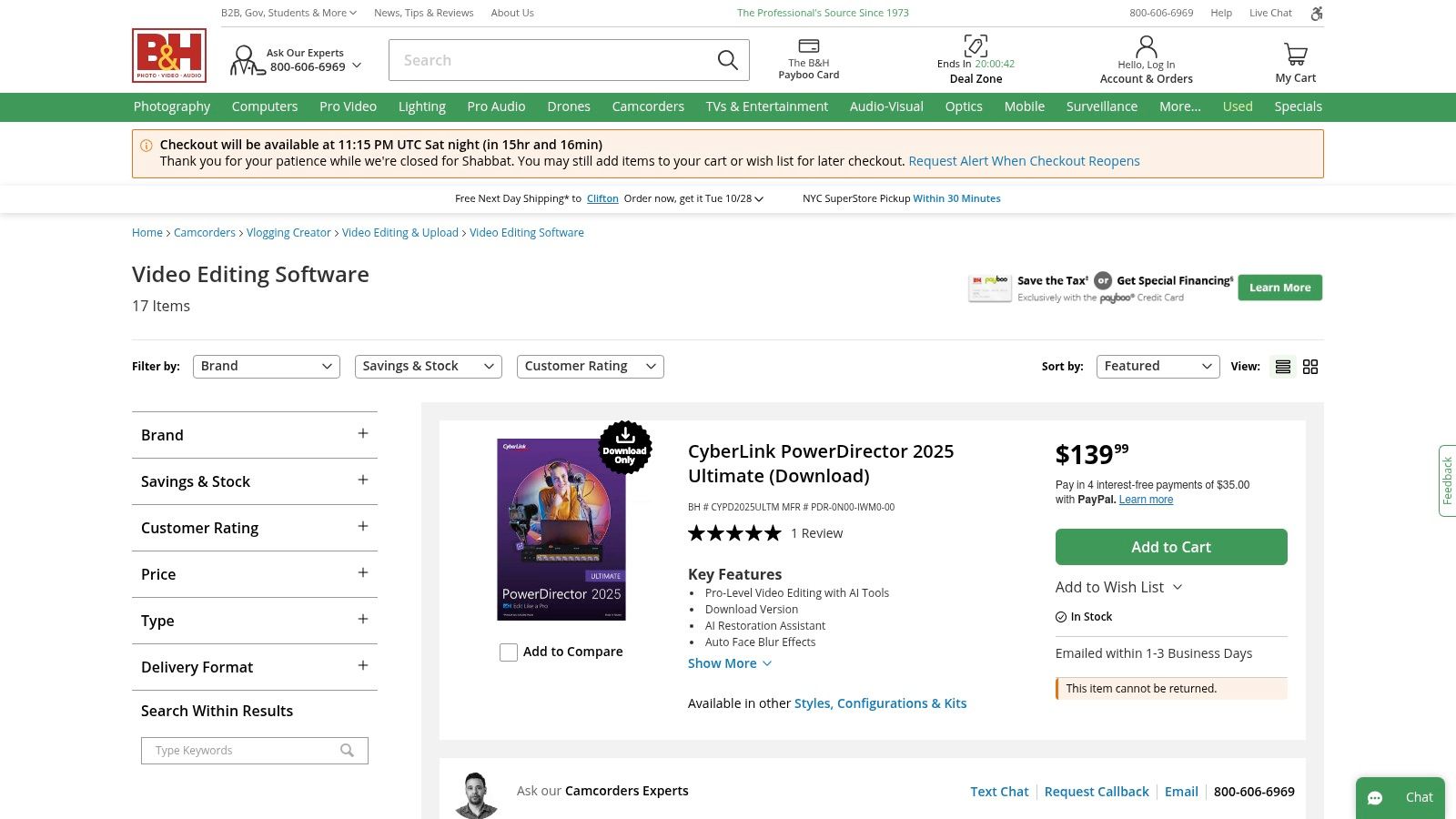
Task: Click the Payboo Card icon
Action: pyautogui.click(x=809, y=46)
